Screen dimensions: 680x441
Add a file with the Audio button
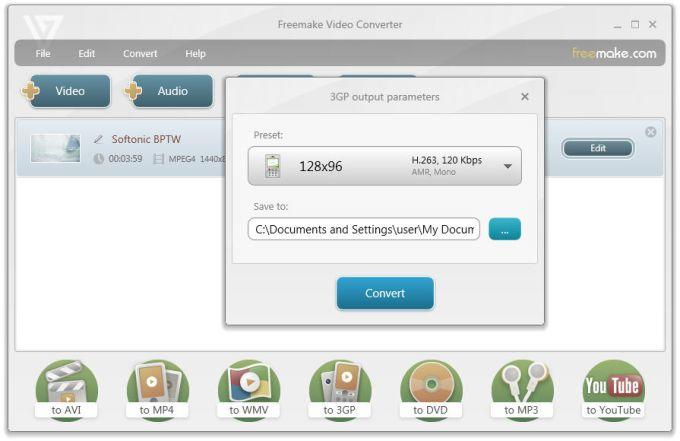[169, 91]
